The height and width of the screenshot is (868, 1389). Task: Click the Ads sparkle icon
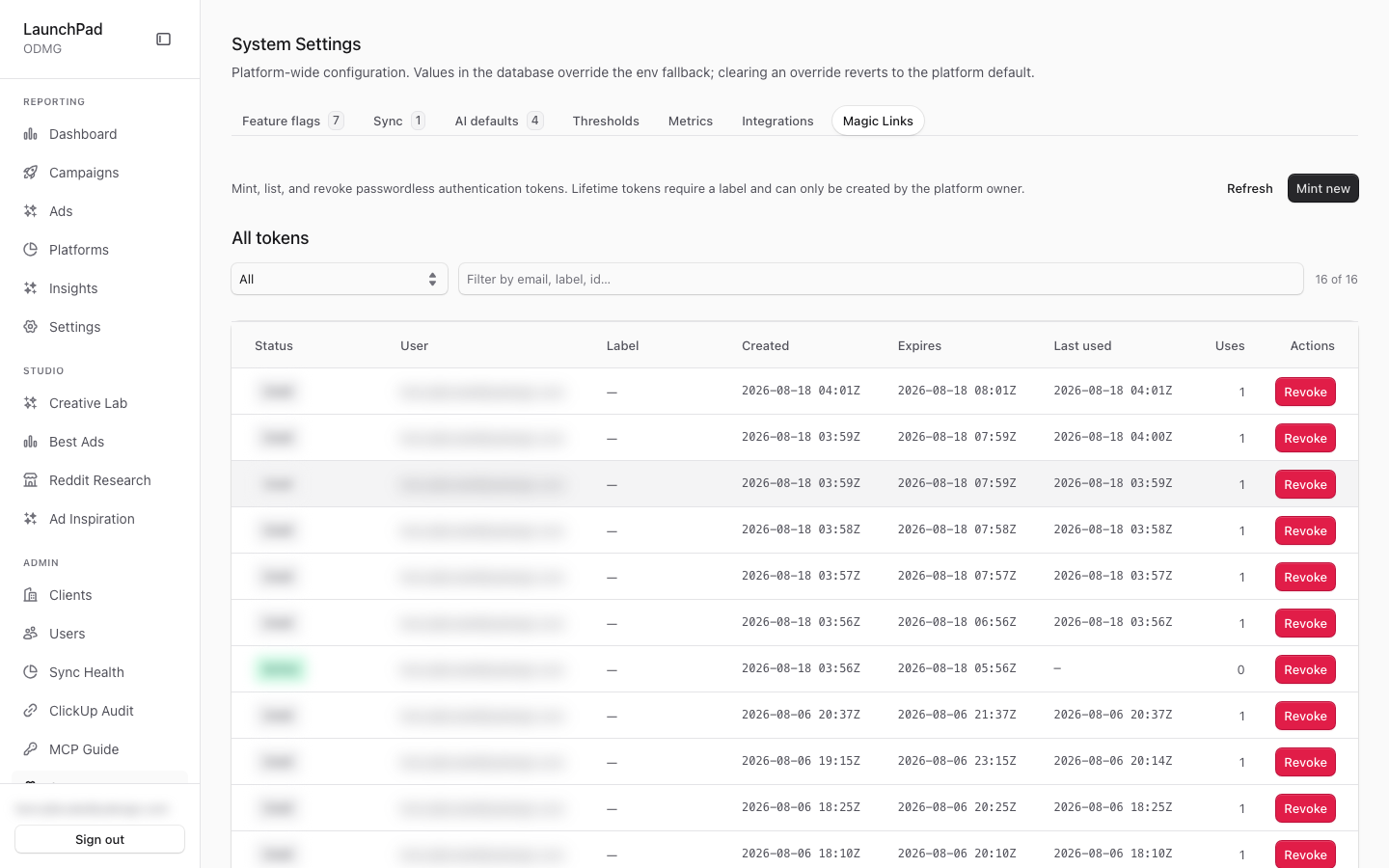pyautogui.click(x=31, y=211)
